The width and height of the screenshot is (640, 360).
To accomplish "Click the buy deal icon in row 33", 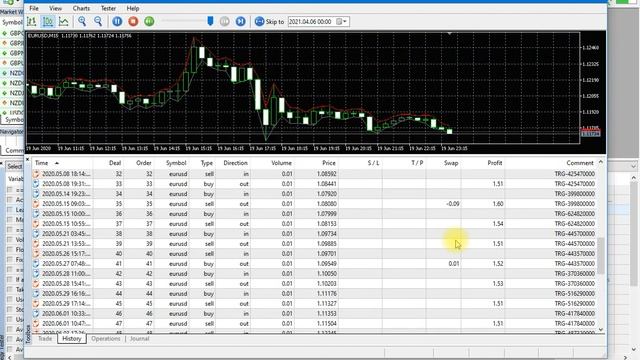I will click(x=36, y=184).
